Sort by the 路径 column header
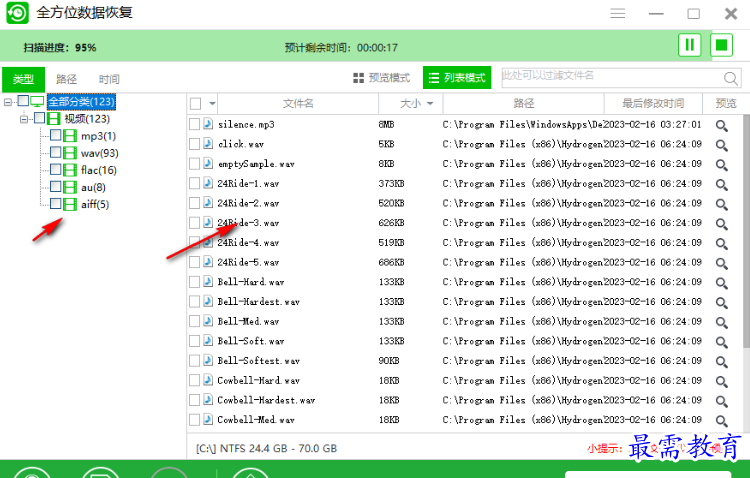750x478 pixels. pyautogui.click(x=524, y=103)
